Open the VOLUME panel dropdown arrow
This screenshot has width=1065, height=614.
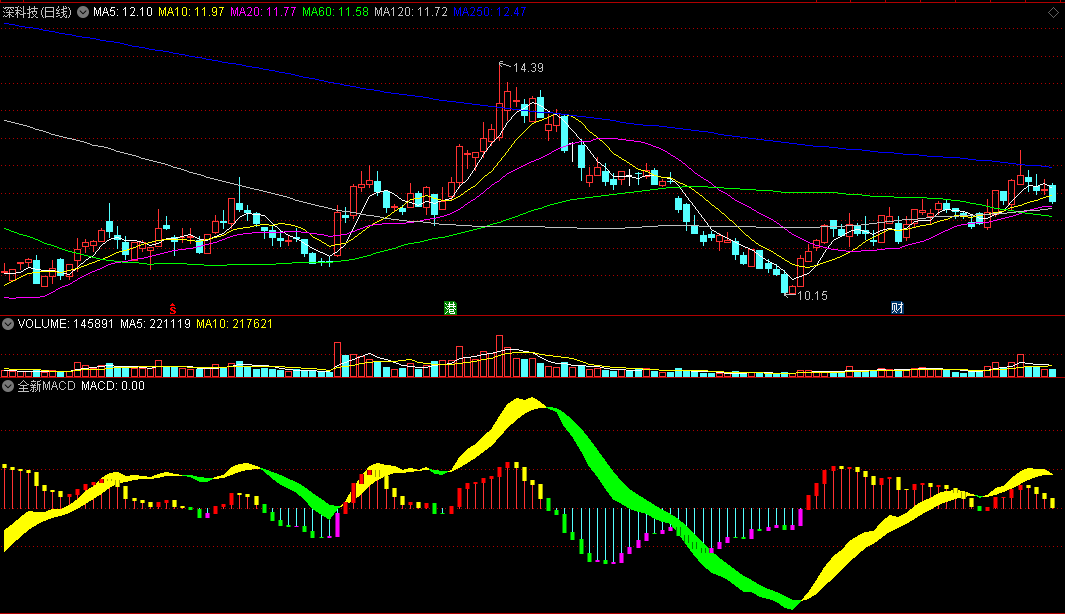(8, 324)
